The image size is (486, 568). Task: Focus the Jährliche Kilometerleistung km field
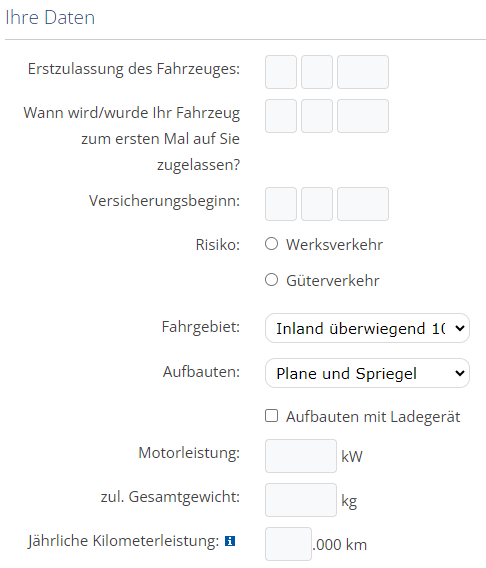[289, 544]
